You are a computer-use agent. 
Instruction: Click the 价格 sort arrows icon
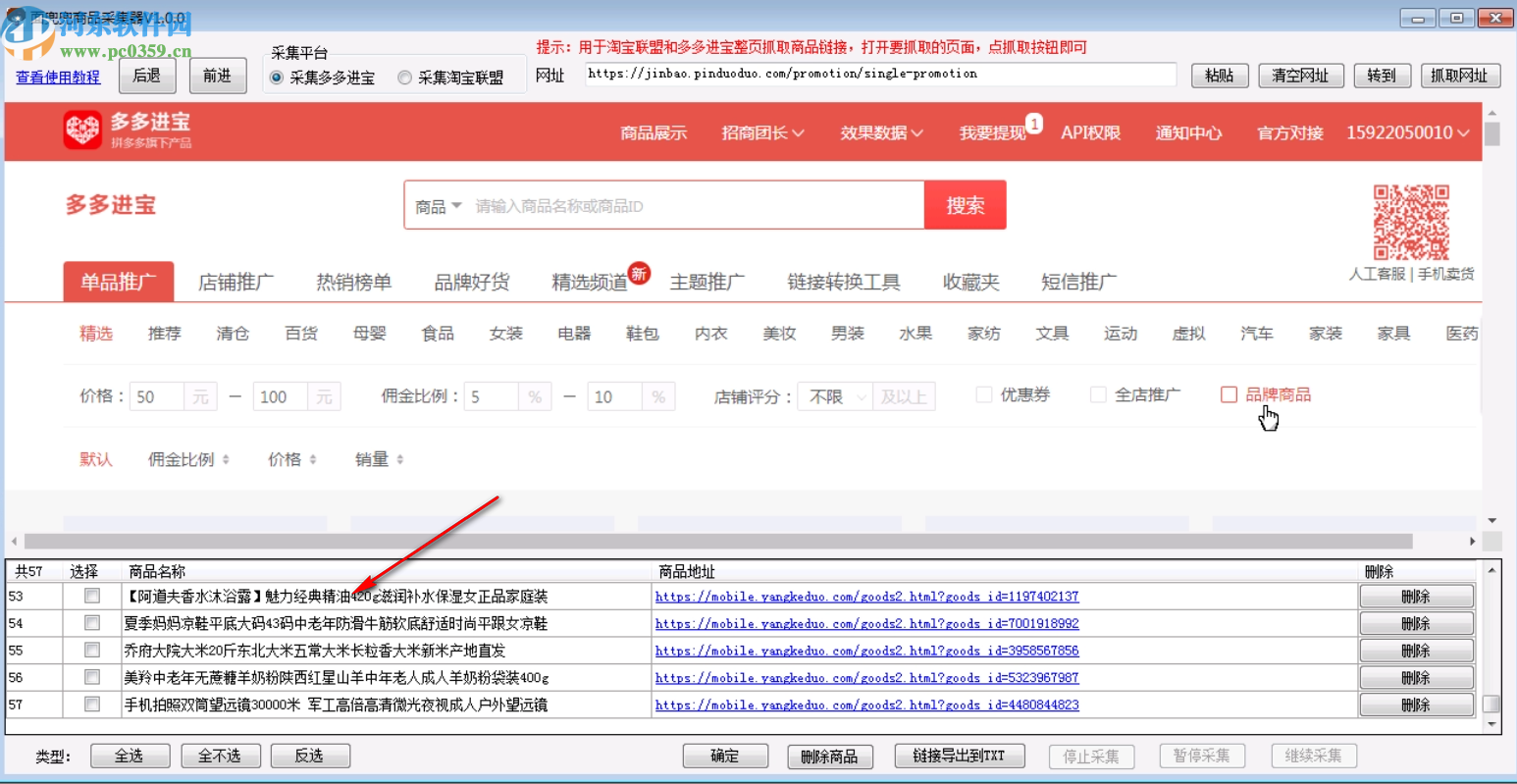click(x=312, y=459)
